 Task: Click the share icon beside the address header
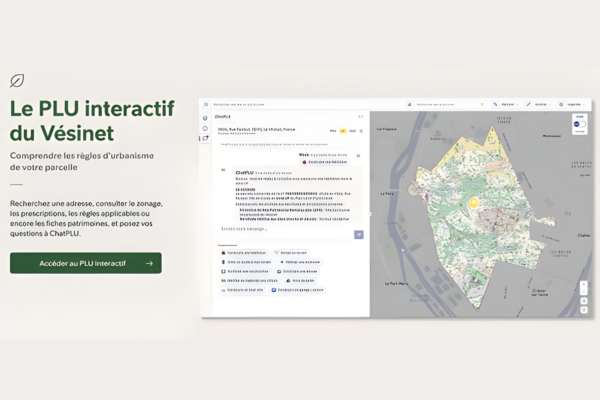(361, 131)
